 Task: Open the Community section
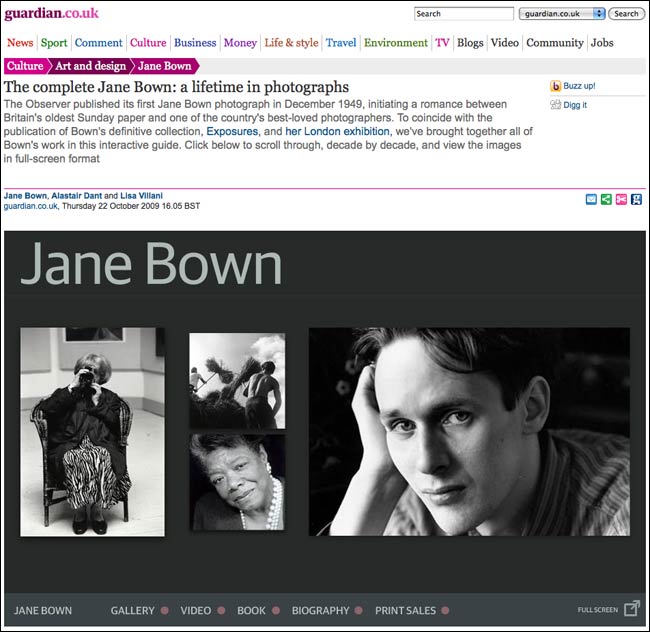(x=555, y=43)
